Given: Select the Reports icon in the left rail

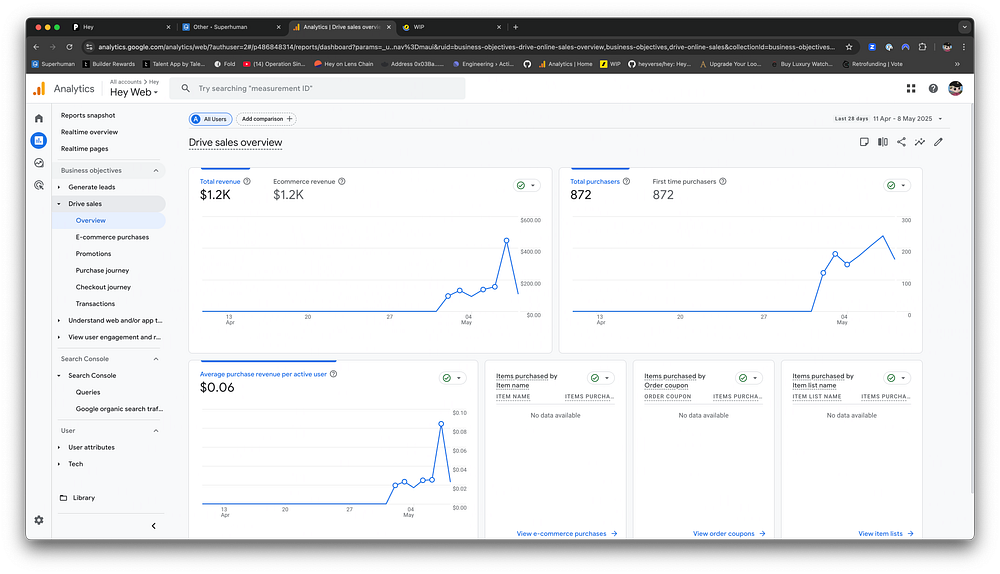Looking at the screenshot, I should click(39, 140).
